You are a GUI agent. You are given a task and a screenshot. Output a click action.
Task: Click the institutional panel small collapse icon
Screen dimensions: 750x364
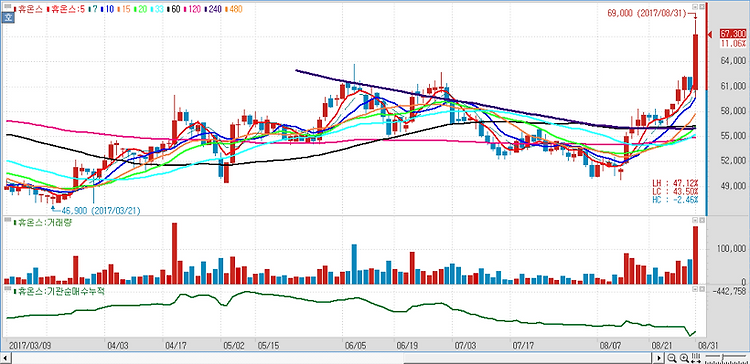click(695, 289)
